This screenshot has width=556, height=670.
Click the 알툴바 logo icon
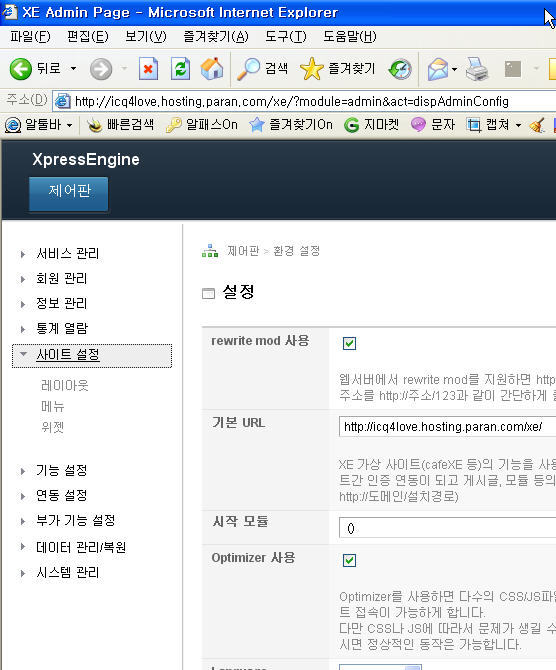(13, 125)
